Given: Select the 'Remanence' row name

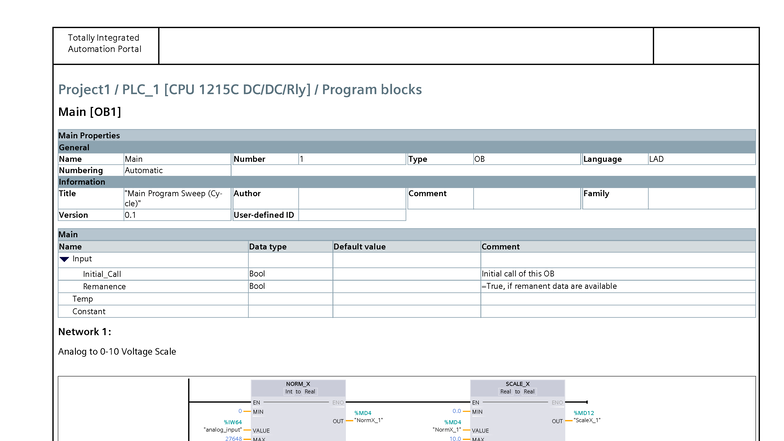Looking at the screenshot, I should point(104,286).
